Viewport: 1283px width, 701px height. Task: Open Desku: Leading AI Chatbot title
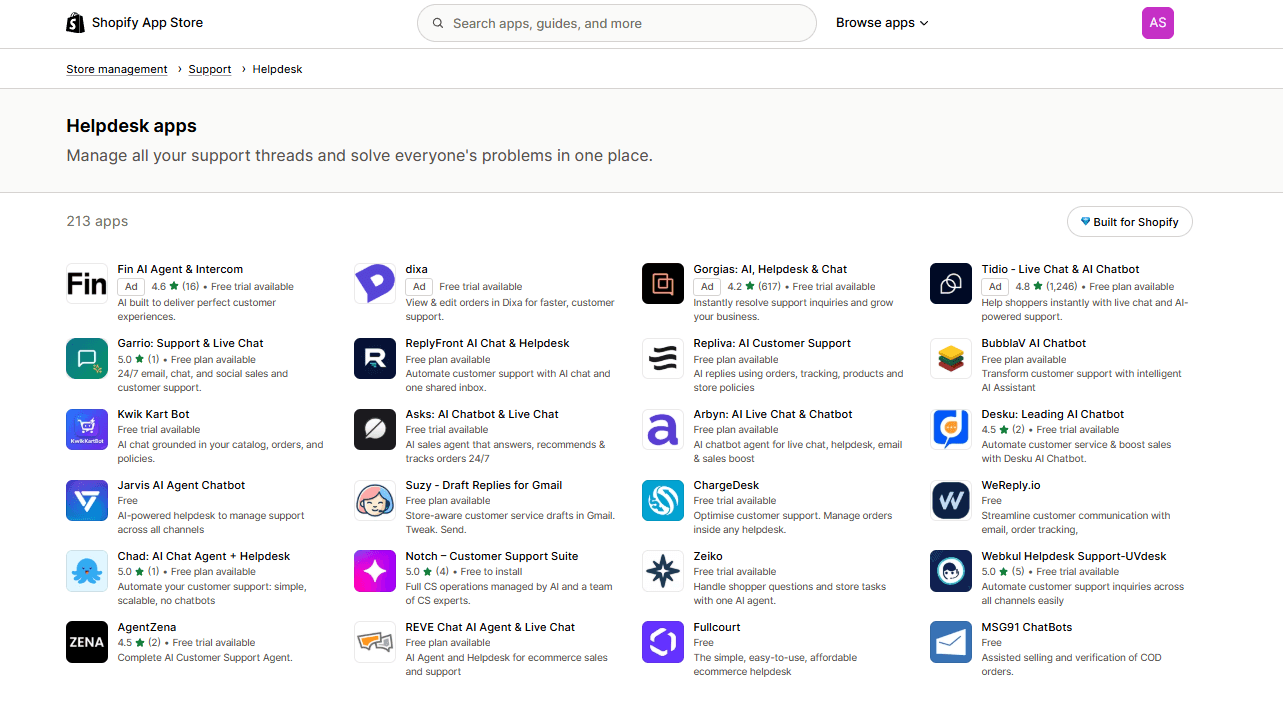(x=1053, y=414)
